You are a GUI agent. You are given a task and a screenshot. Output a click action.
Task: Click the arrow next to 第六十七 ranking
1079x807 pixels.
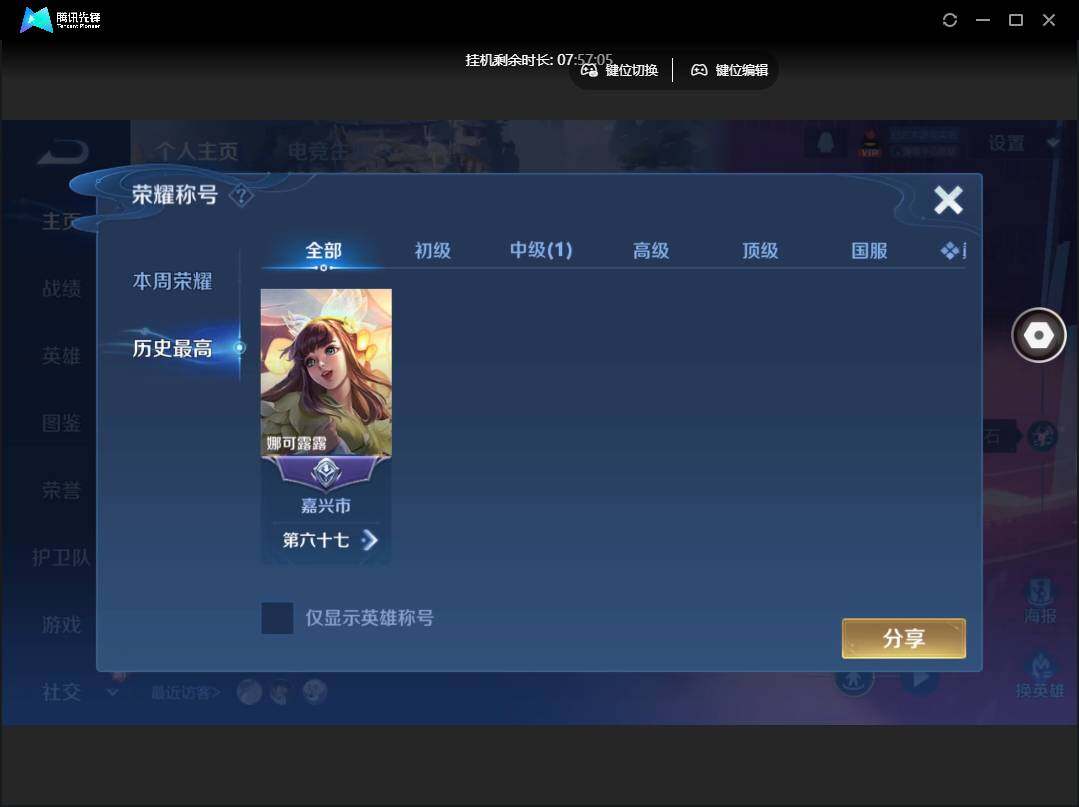click(x=370, y=540)
